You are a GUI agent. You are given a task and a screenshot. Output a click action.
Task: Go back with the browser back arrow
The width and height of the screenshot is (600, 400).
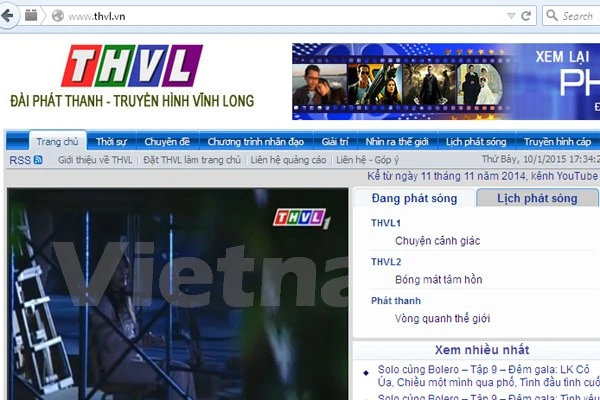click(7, 16)
